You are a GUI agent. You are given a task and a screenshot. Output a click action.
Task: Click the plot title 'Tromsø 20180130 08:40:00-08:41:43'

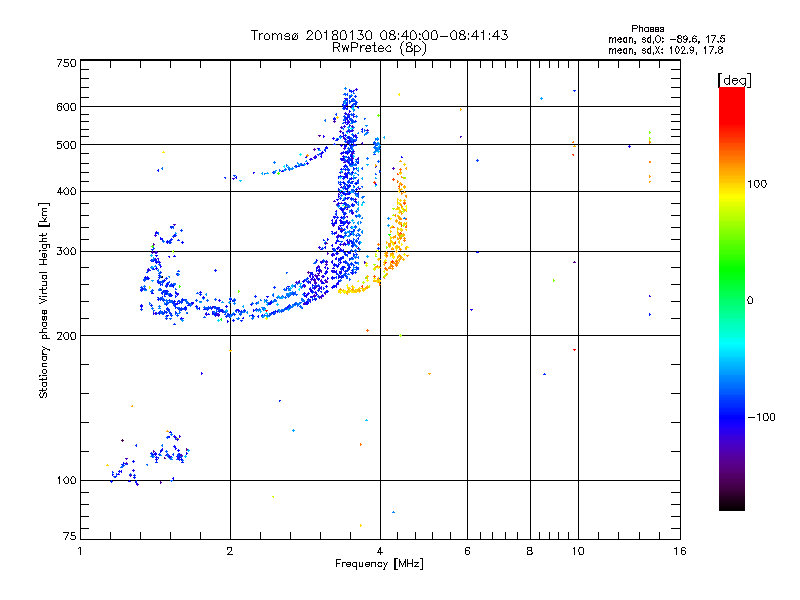tap(379, 35)
